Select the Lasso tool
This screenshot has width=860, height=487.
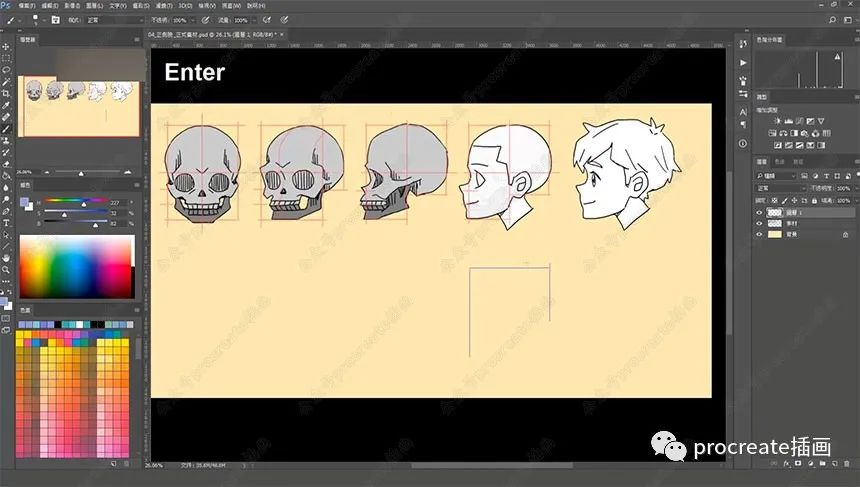[6, 69]
